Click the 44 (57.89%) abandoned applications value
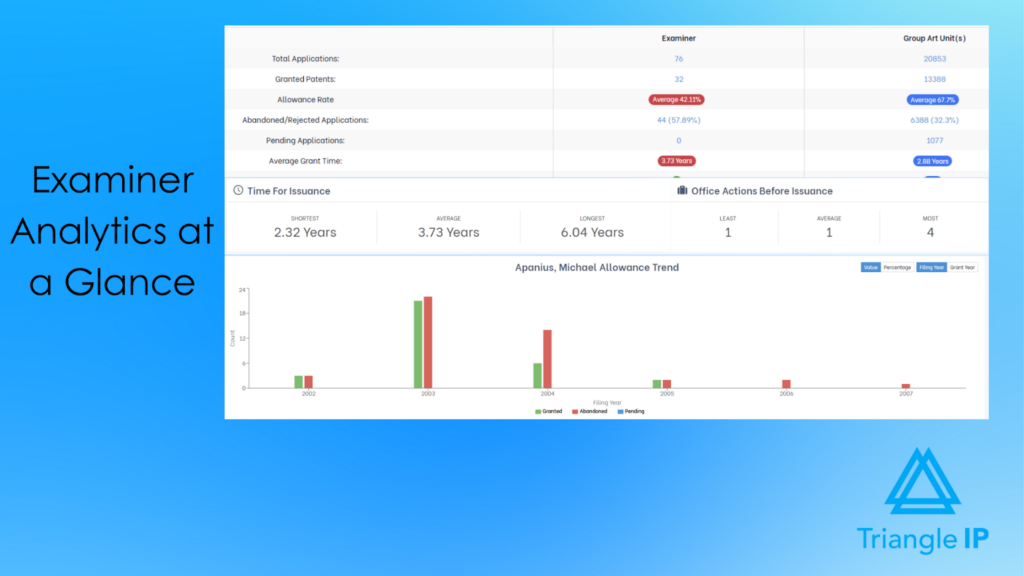This screenshot has width=1024, height=576. pos(678,120)
